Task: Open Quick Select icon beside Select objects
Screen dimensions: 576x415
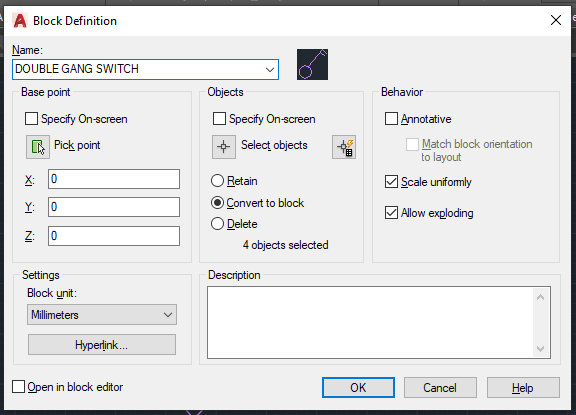Action: tap(344, 147)
